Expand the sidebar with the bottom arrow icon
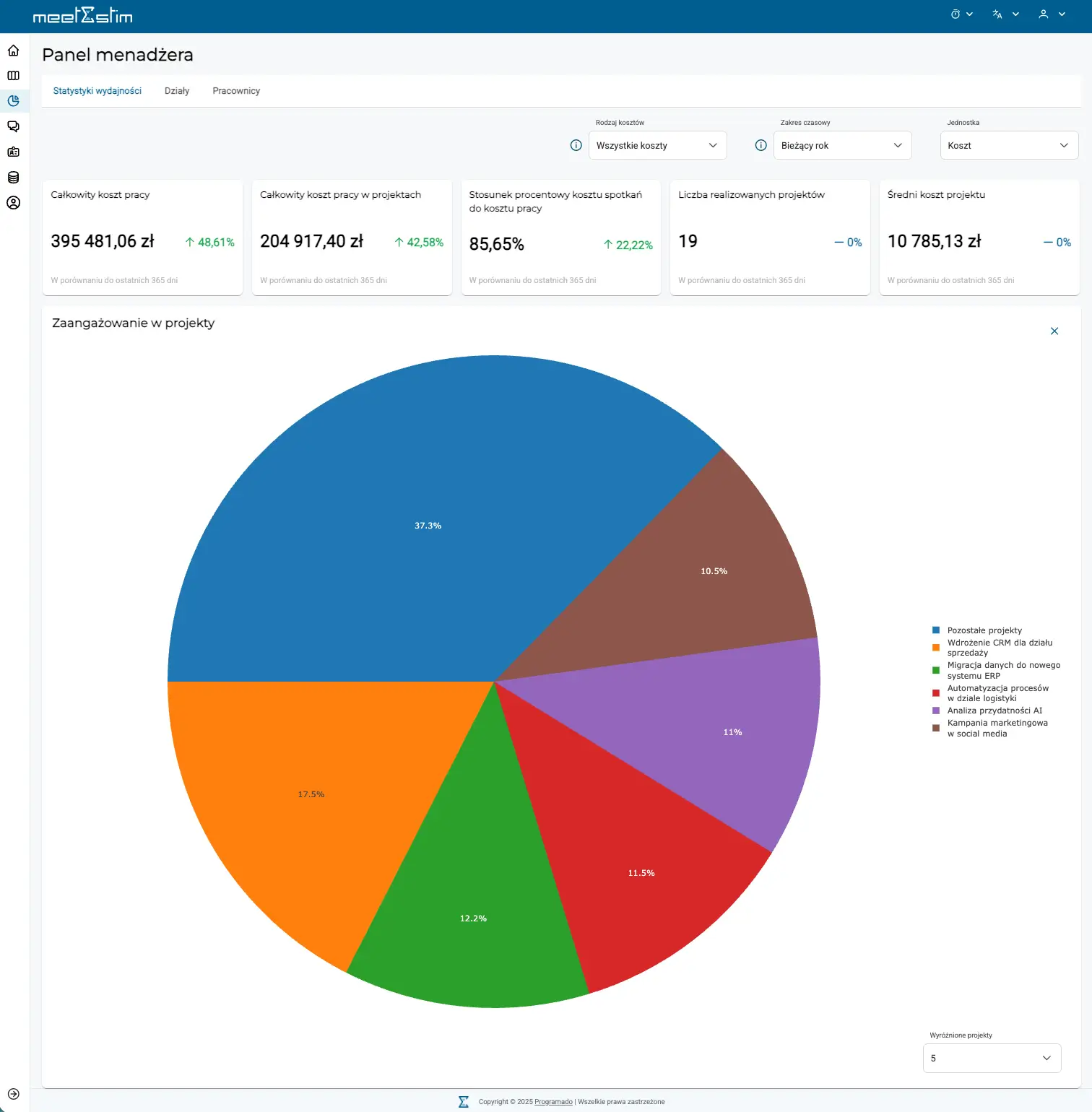The height and width of the screenshot is (1112, 1092). [13, 1094]
